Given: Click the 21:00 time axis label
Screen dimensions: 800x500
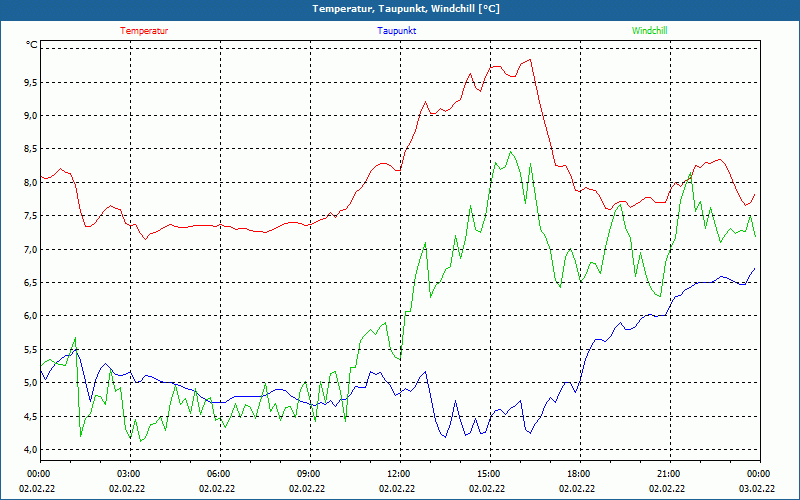Looking at the screenshot, I should (x=668, y=474).
